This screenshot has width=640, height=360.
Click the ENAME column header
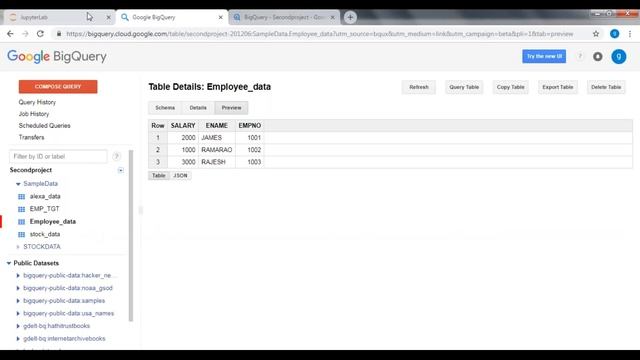click(217, 126)
